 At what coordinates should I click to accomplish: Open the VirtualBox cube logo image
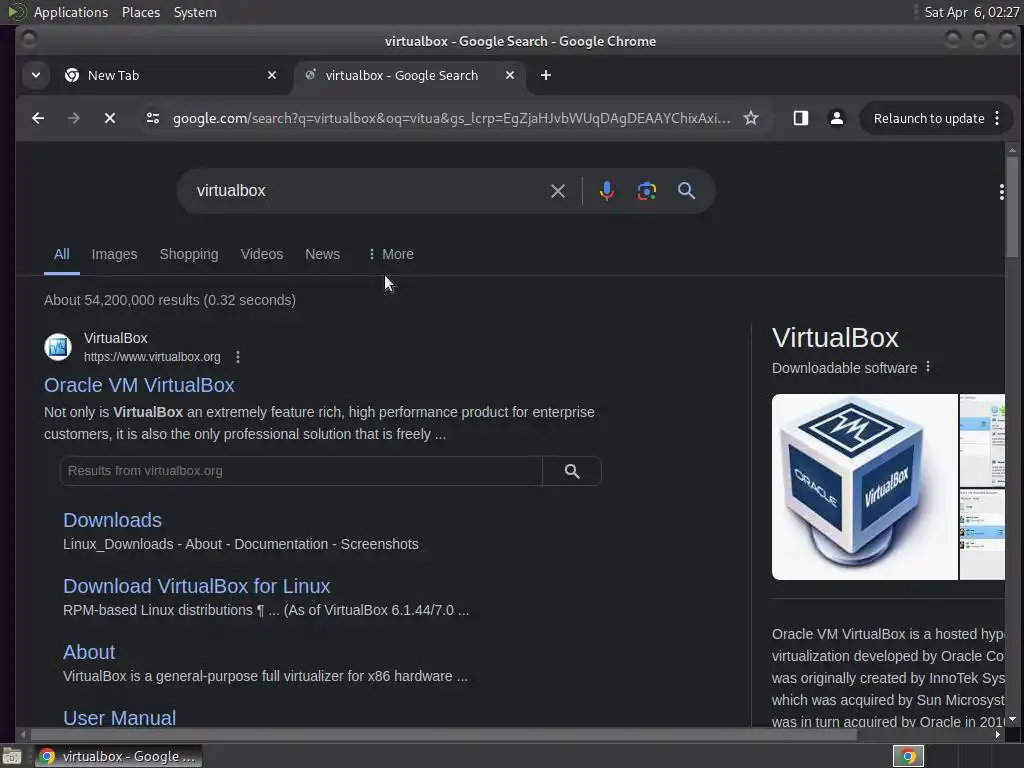865,487
